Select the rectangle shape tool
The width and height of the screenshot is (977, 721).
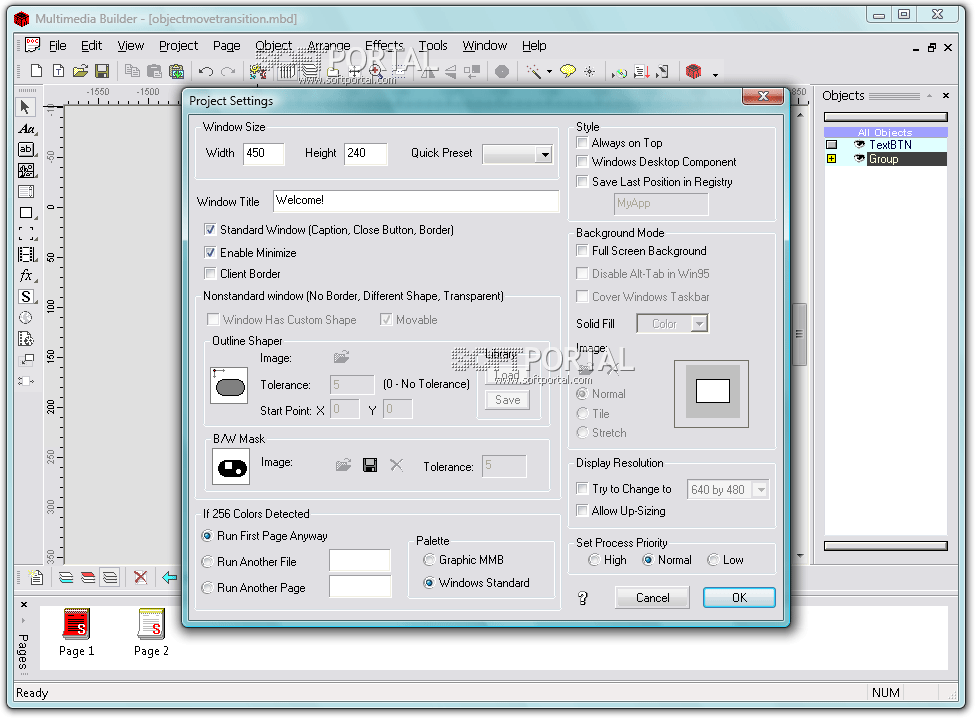pyautogui.click(x=26, y=213)
